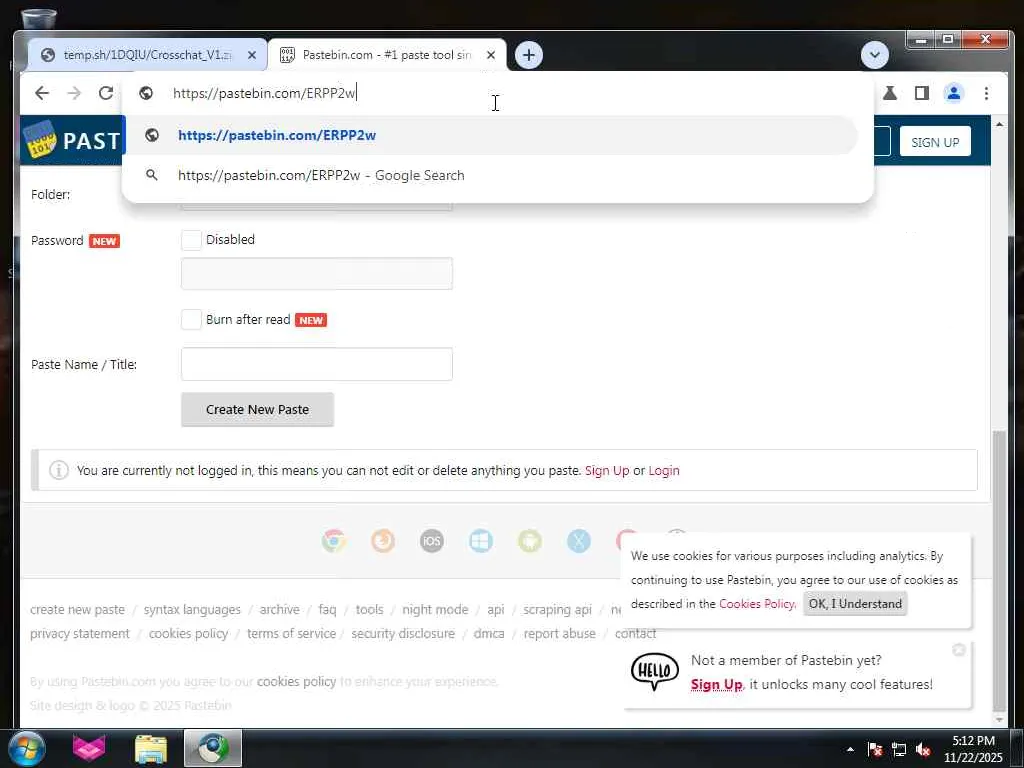Click the password input field
The height and width of the screenshot is (768, 1024).
pos(317,274)
